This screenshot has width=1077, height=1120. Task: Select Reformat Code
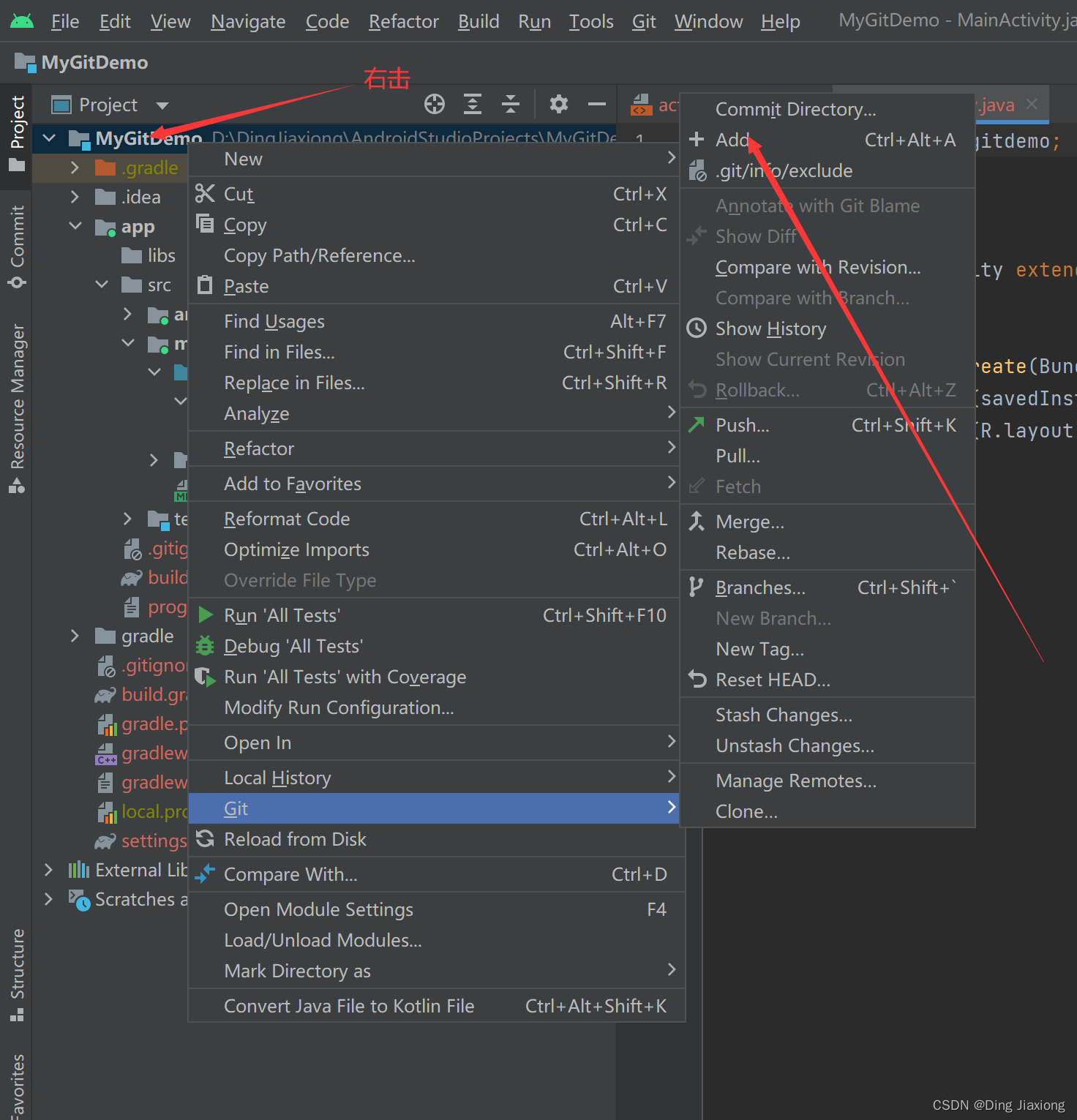434,519
